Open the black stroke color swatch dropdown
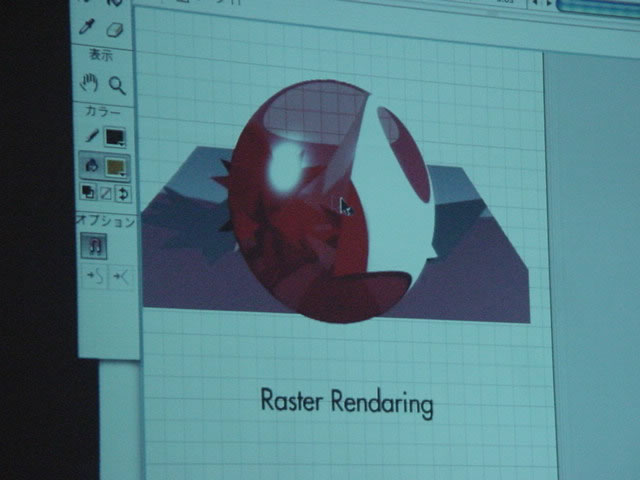The image size is (640, 480). pyautogui.click(x=115, y=137)
